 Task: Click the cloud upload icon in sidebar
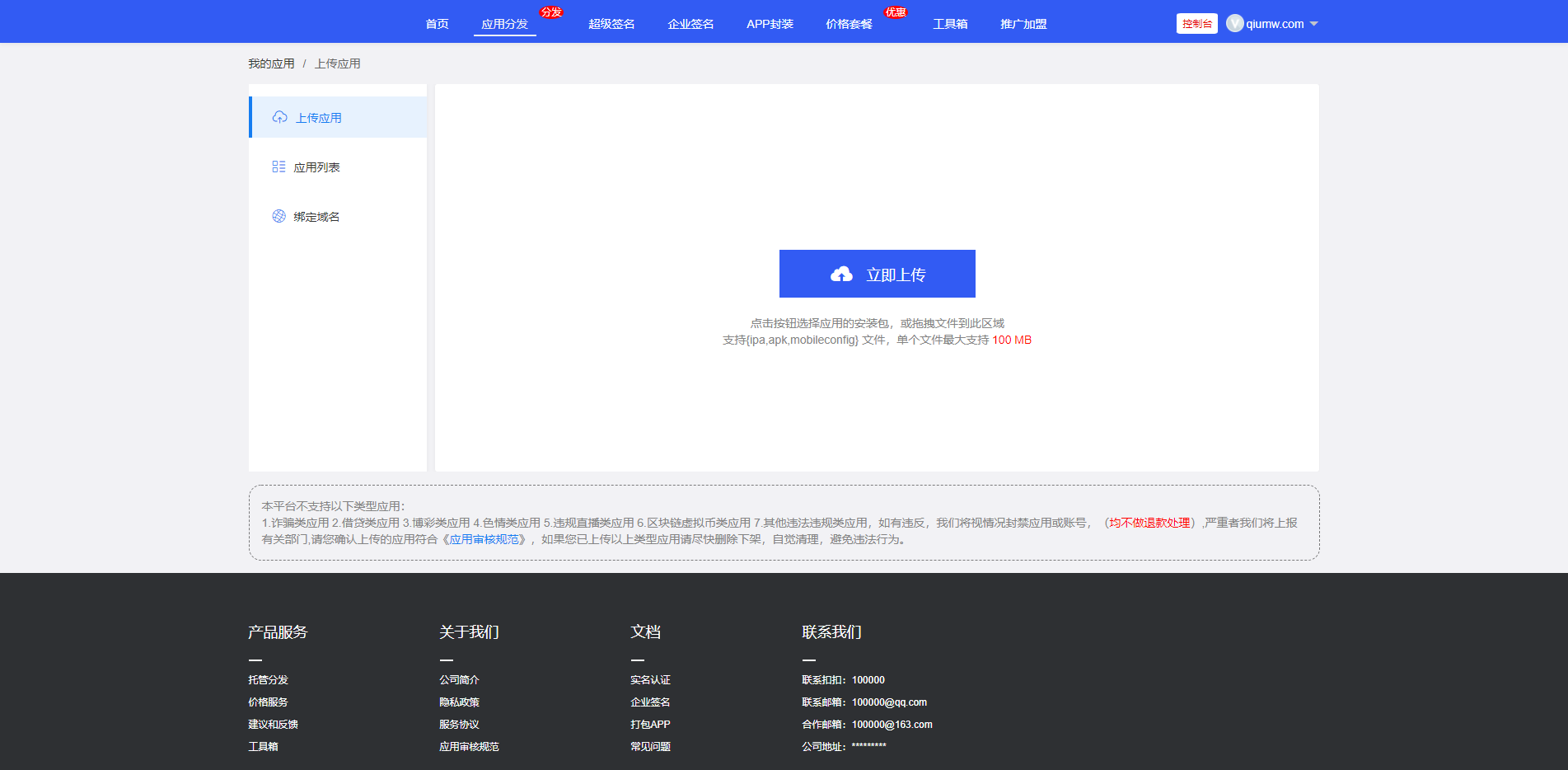(280, 118)
